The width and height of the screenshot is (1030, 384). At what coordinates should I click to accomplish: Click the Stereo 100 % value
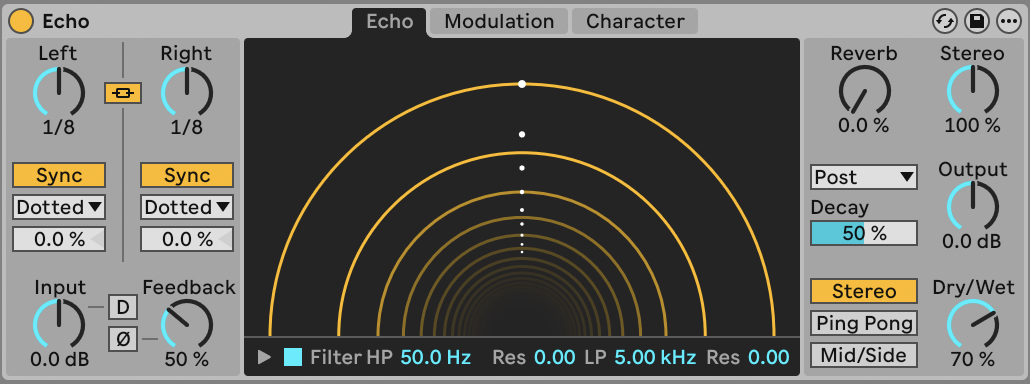tap(973, 125)
